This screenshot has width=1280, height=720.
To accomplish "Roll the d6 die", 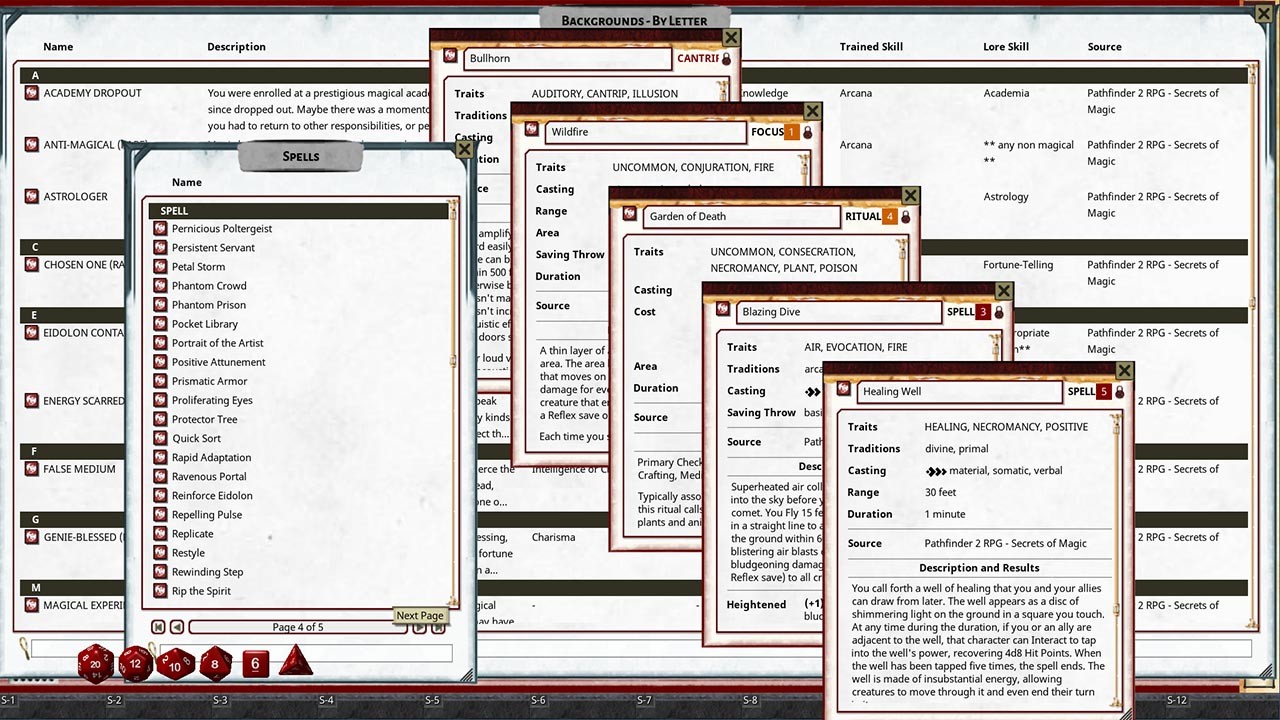I will tap(255, 663).
